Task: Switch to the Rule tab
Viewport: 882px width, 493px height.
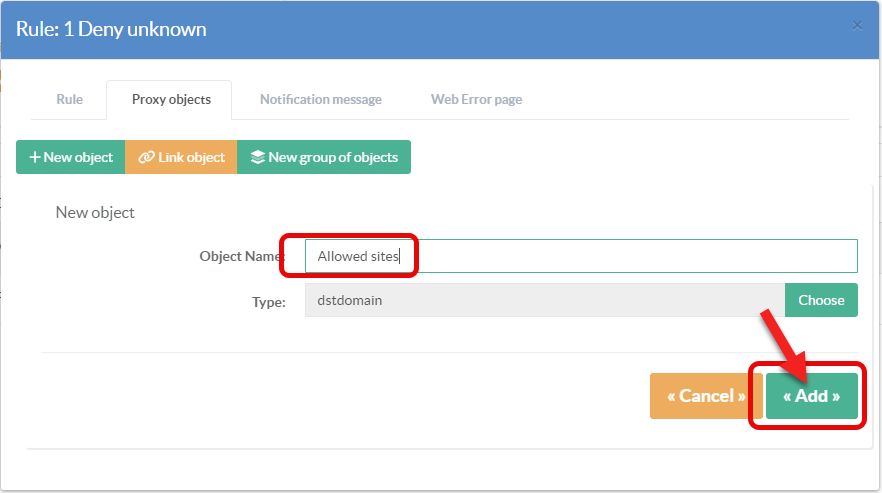Action: pyautogui.click(x=69, y=100)
